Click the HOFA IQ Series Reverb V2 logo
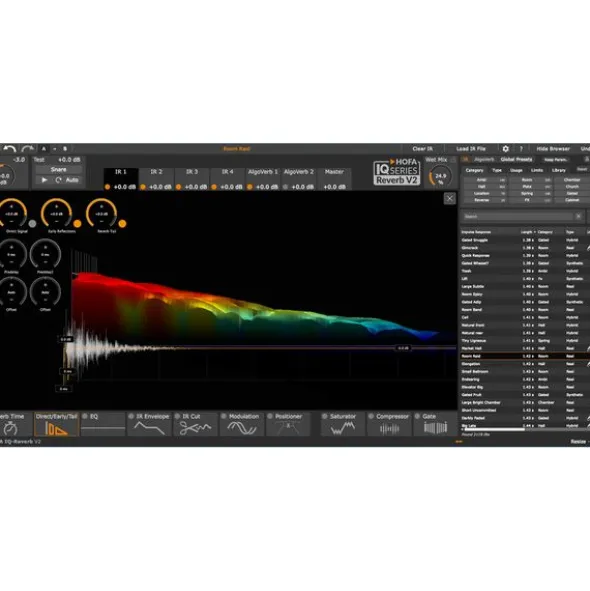Screen dimensions: 590x591 click(397, 172)
